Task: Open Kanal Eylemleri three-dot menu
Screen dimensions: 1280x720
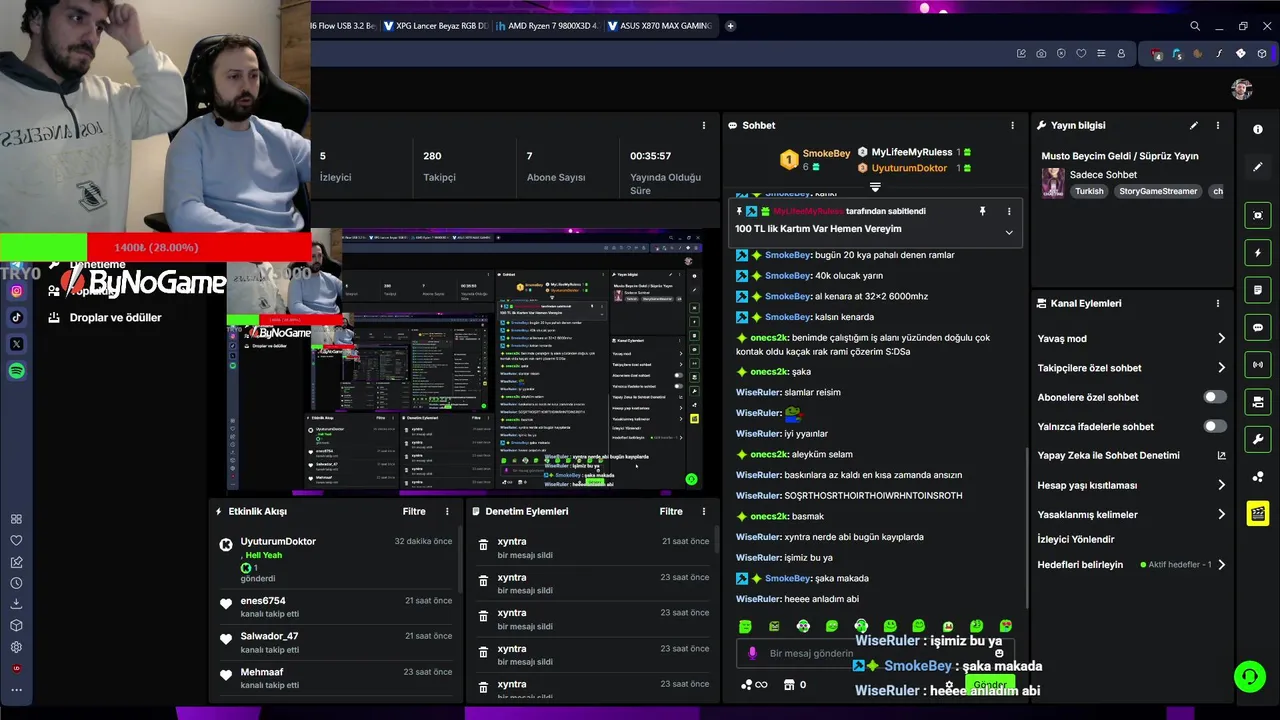Action: tap(1218, 303)
